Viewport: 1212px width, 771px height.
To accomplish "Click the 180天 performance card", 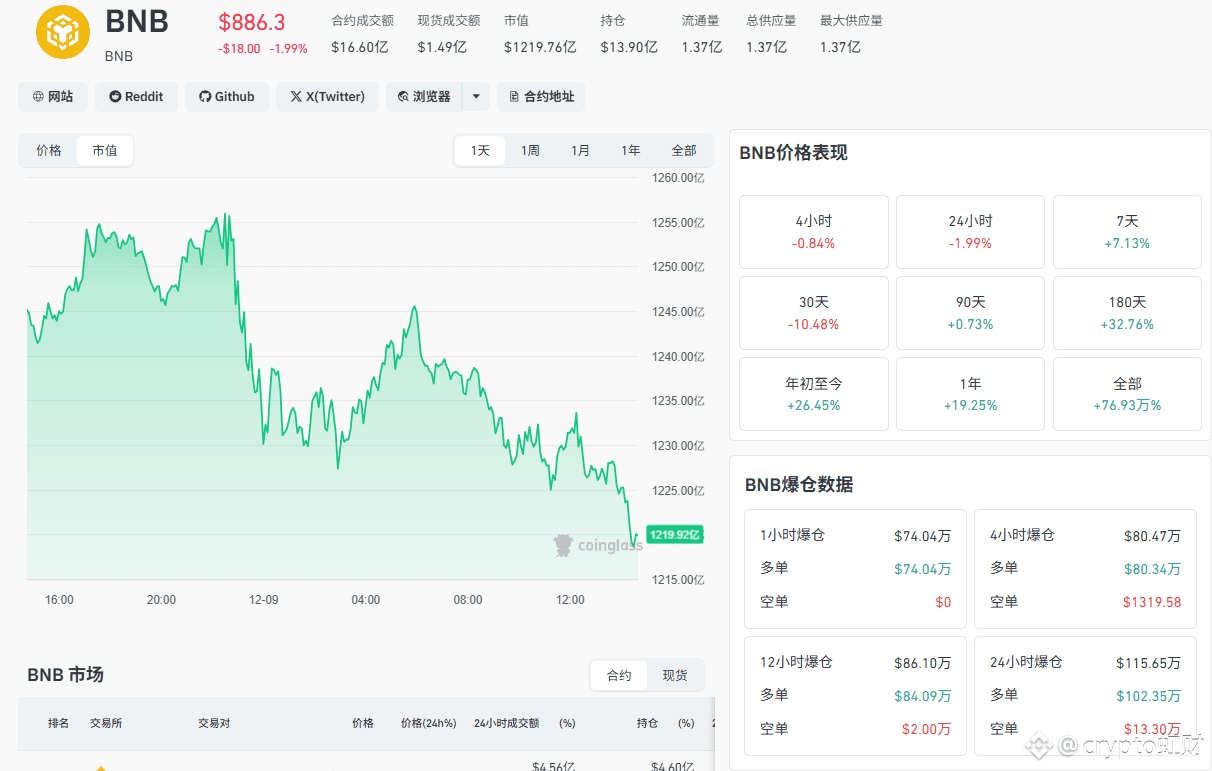I will pyautogui.click(x=1127, y=313).
